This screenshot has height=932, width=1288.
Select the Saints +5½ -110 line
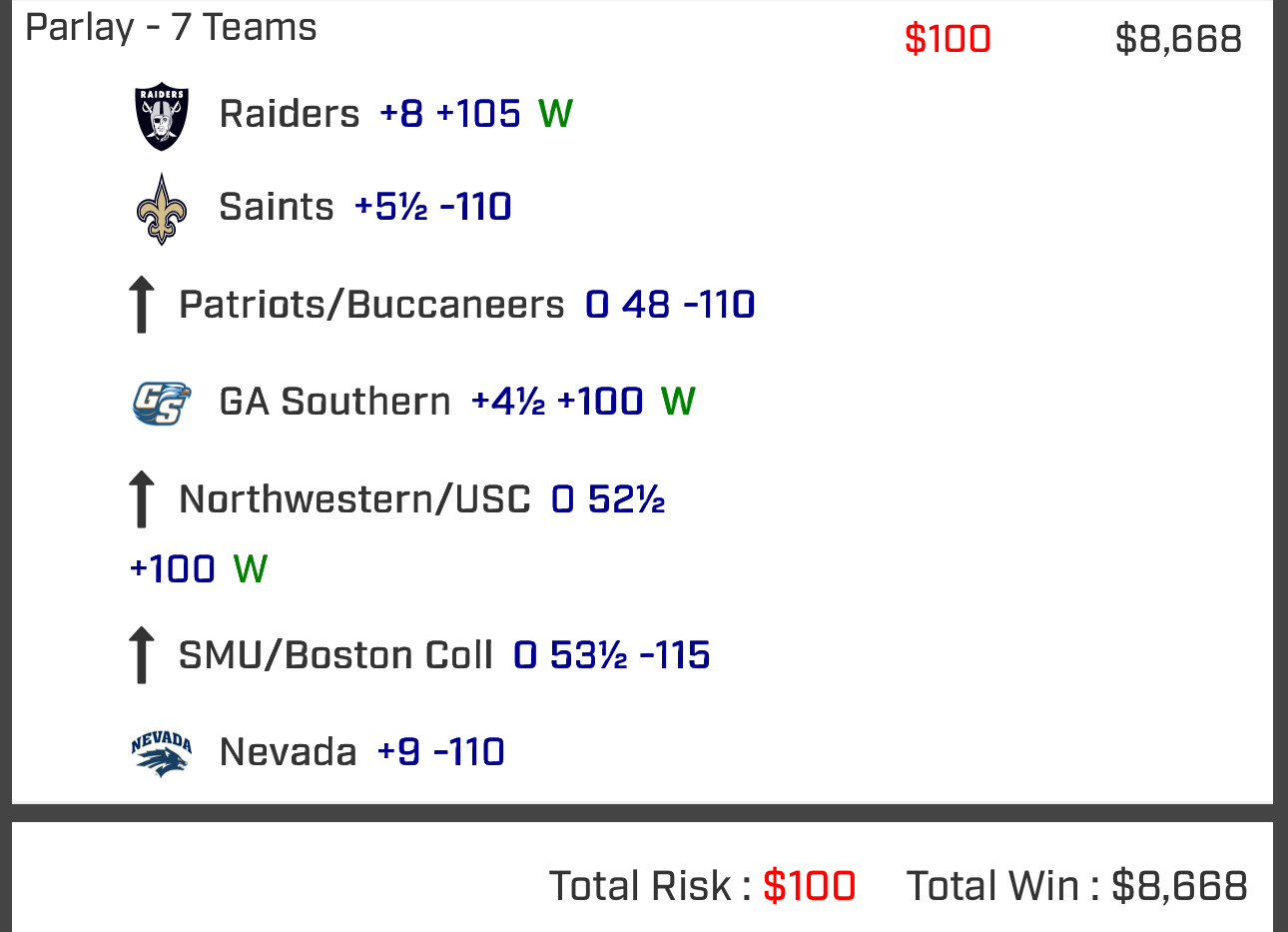[432, 207]
